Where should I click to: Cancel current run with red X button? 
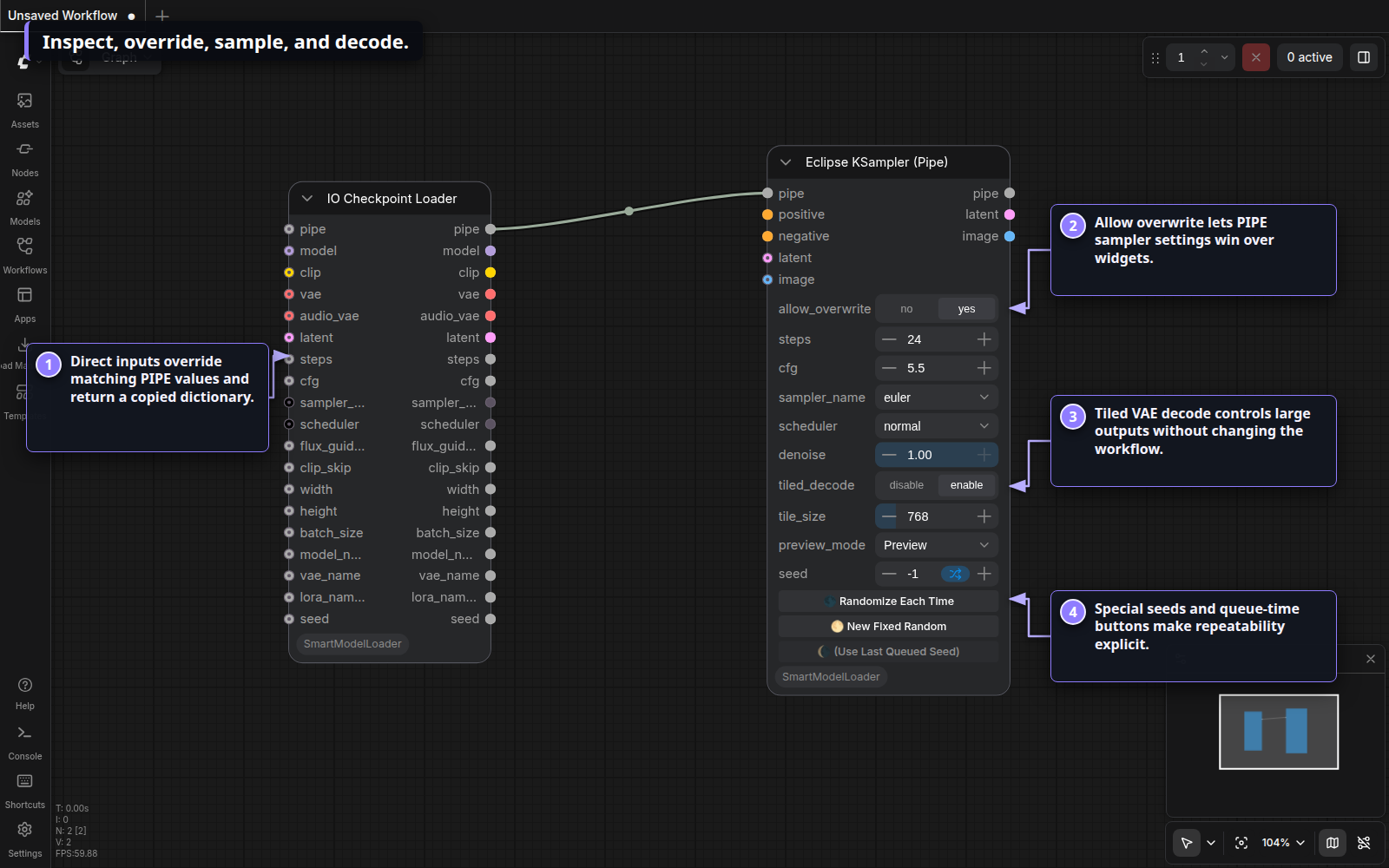[1255, 57]
